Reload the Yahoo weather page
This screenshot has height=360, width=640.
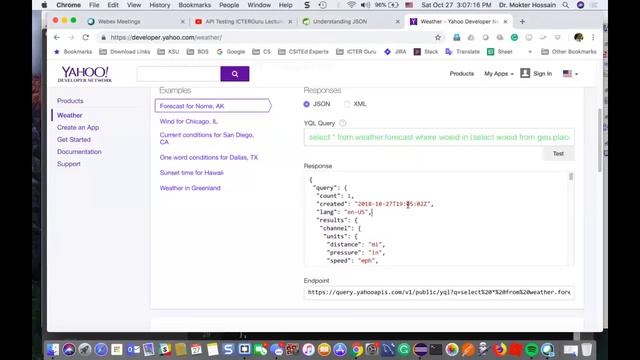pyautogui.click(x=85, y=38)
